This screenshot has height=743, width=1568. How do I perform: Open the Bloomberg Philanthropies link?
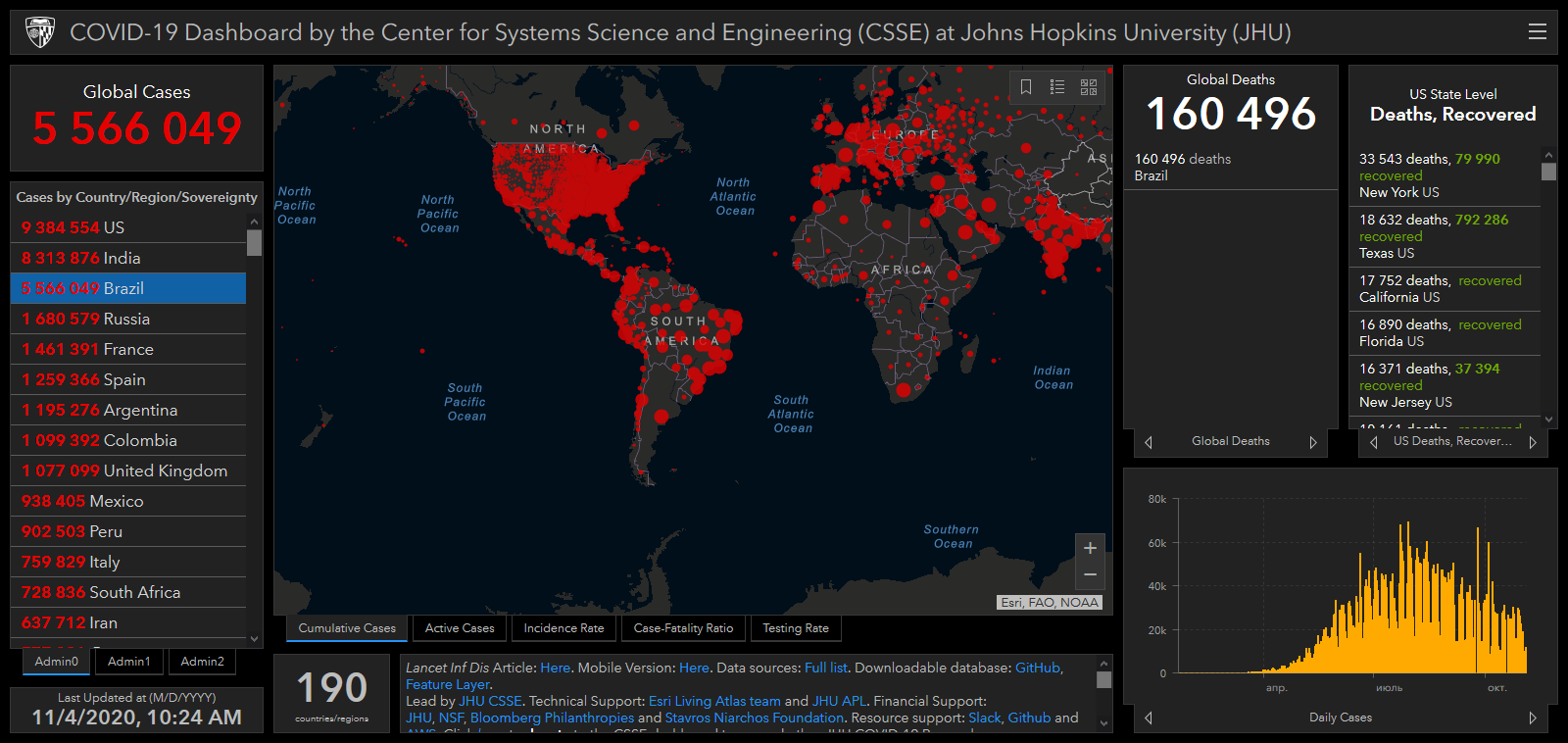pos(552,718)
